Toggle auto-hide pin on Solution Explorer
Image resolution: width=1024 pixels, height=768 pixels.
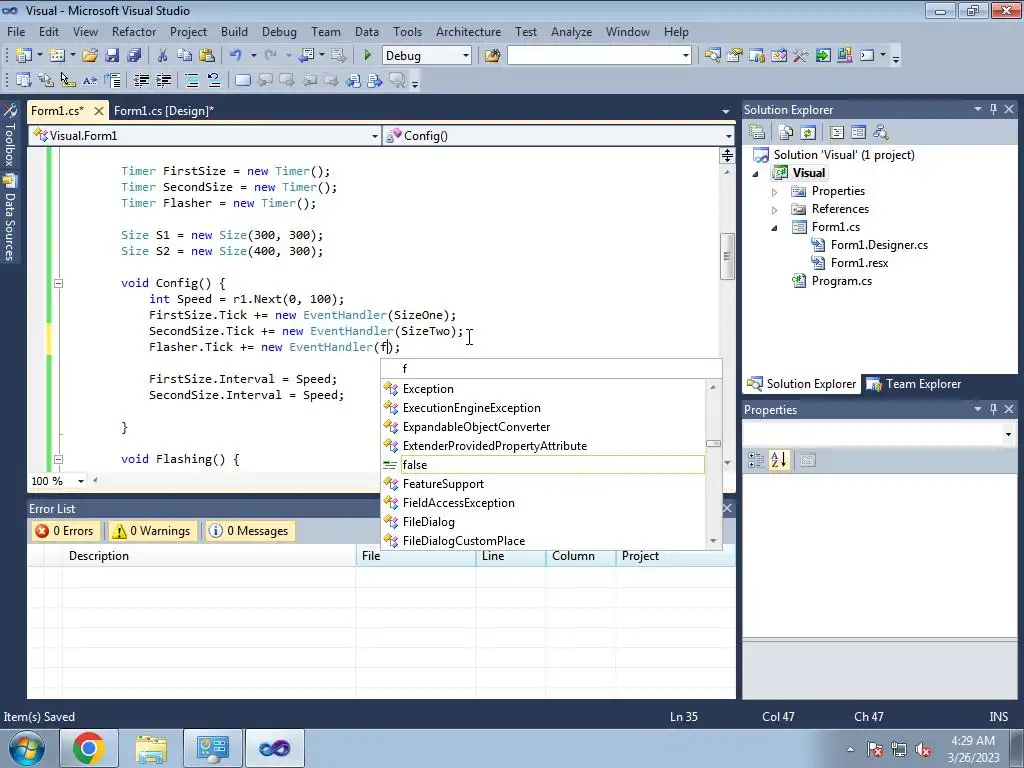tap(993, 109)
